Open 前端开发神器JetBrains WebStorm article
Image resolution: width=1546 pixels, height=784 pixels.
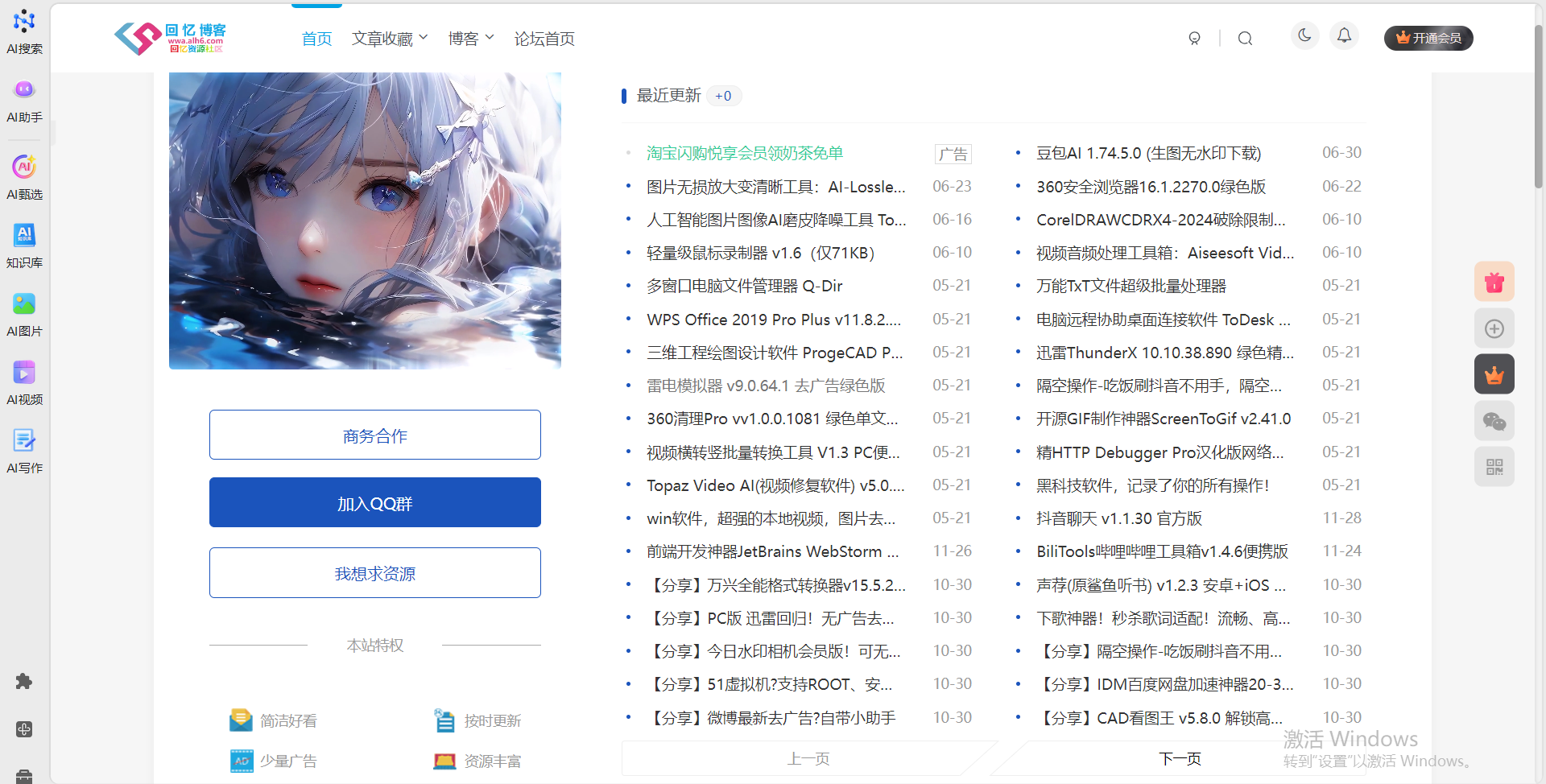coord(773,551)
